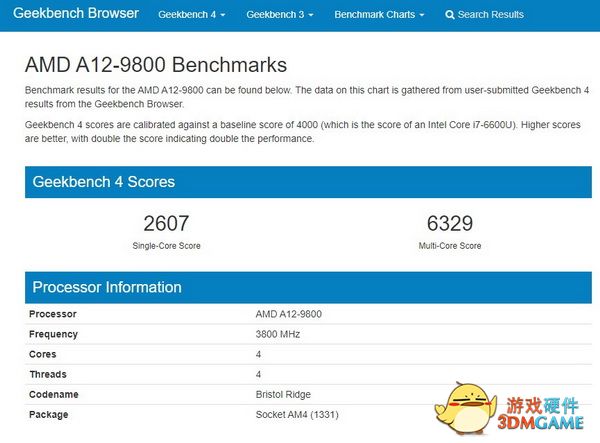Select the 3800 MHz frequency value
Image resolution: width=600 pixels, height=443 pixels.
coord(278,334)
